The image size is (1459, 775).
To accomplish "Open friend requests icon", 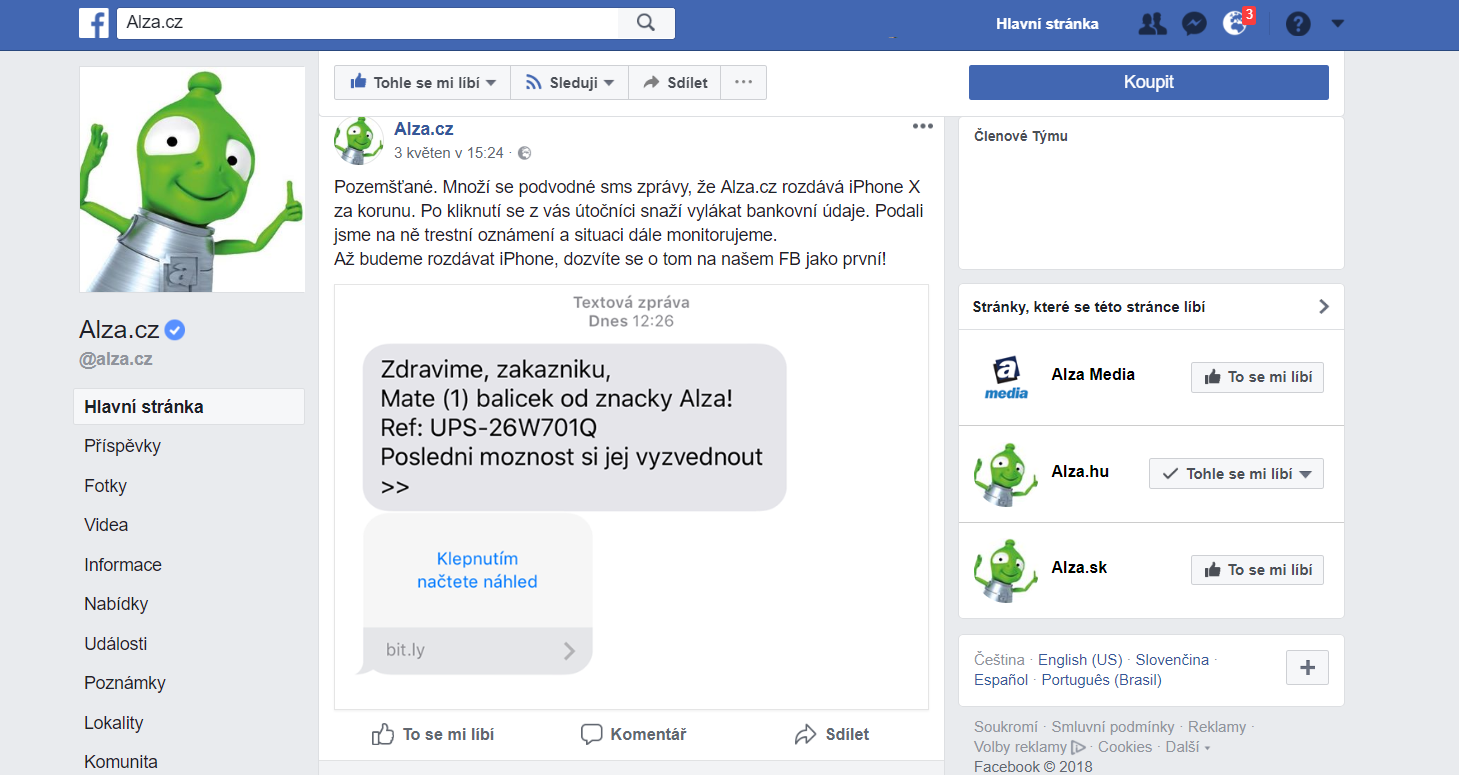I will 1152,24.
